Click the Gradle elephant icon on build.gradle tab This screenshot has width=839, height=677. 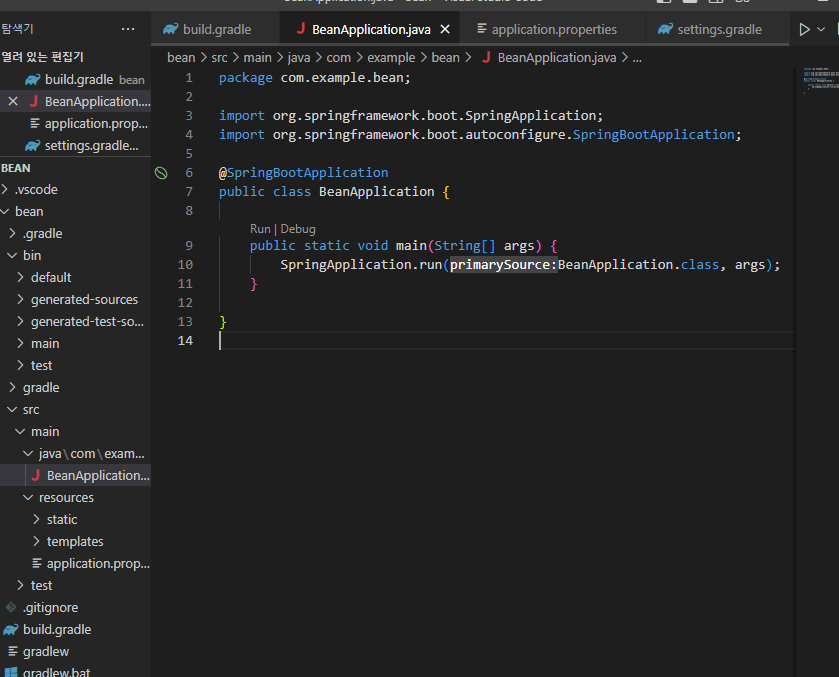(171, 30)
